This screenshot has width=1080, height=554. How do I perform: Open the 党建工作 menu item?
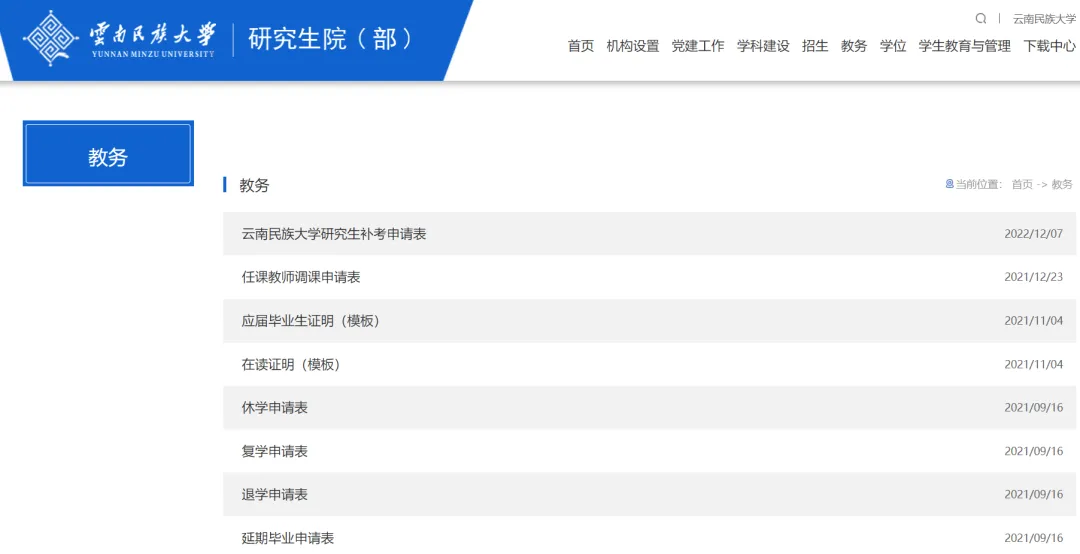point(698,46)
